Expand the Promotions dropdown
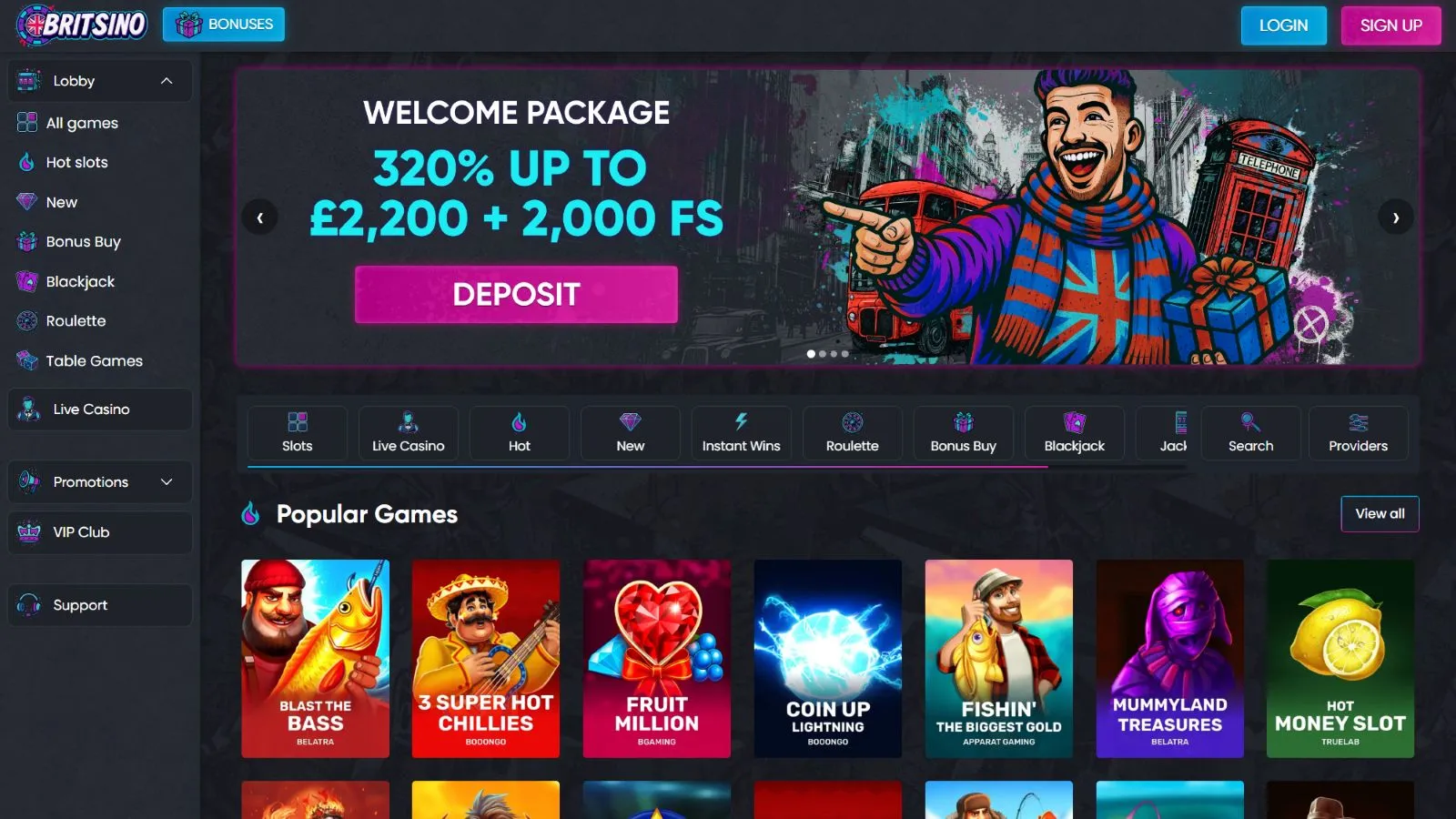 coord(167,482)
